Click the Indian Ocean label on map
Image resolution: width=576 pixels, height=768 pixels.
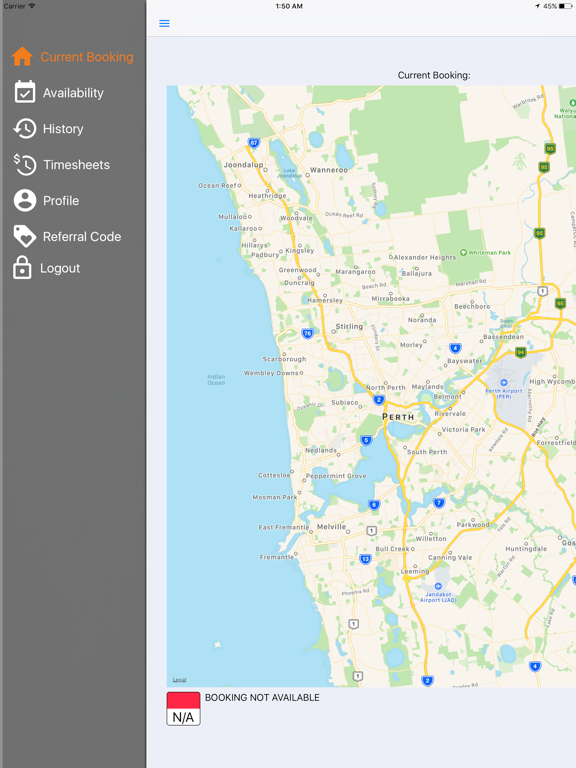(216, 380)
